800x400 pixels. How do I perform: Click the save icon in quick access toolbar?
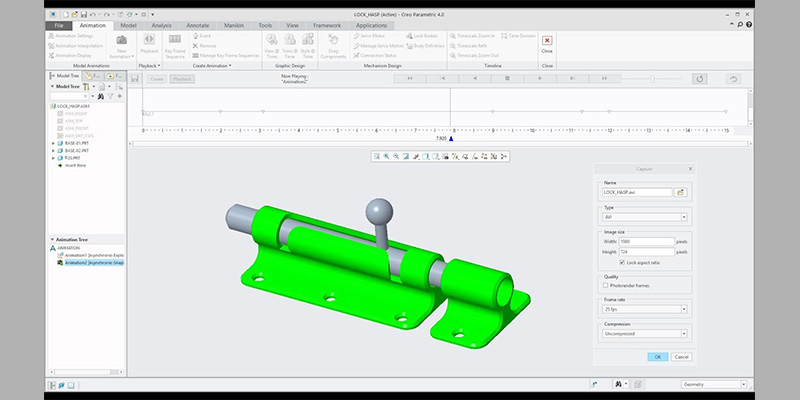[x=84, y=15]
